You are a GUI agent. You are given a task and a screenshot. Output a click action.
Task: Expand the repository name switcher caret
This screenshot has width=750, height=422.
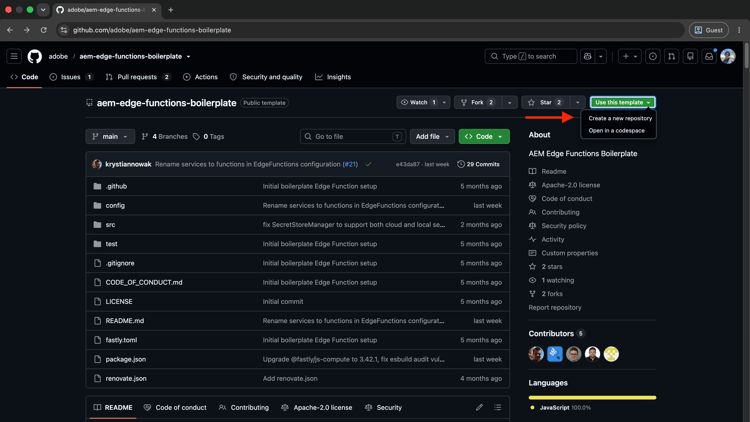pos(188,56)
